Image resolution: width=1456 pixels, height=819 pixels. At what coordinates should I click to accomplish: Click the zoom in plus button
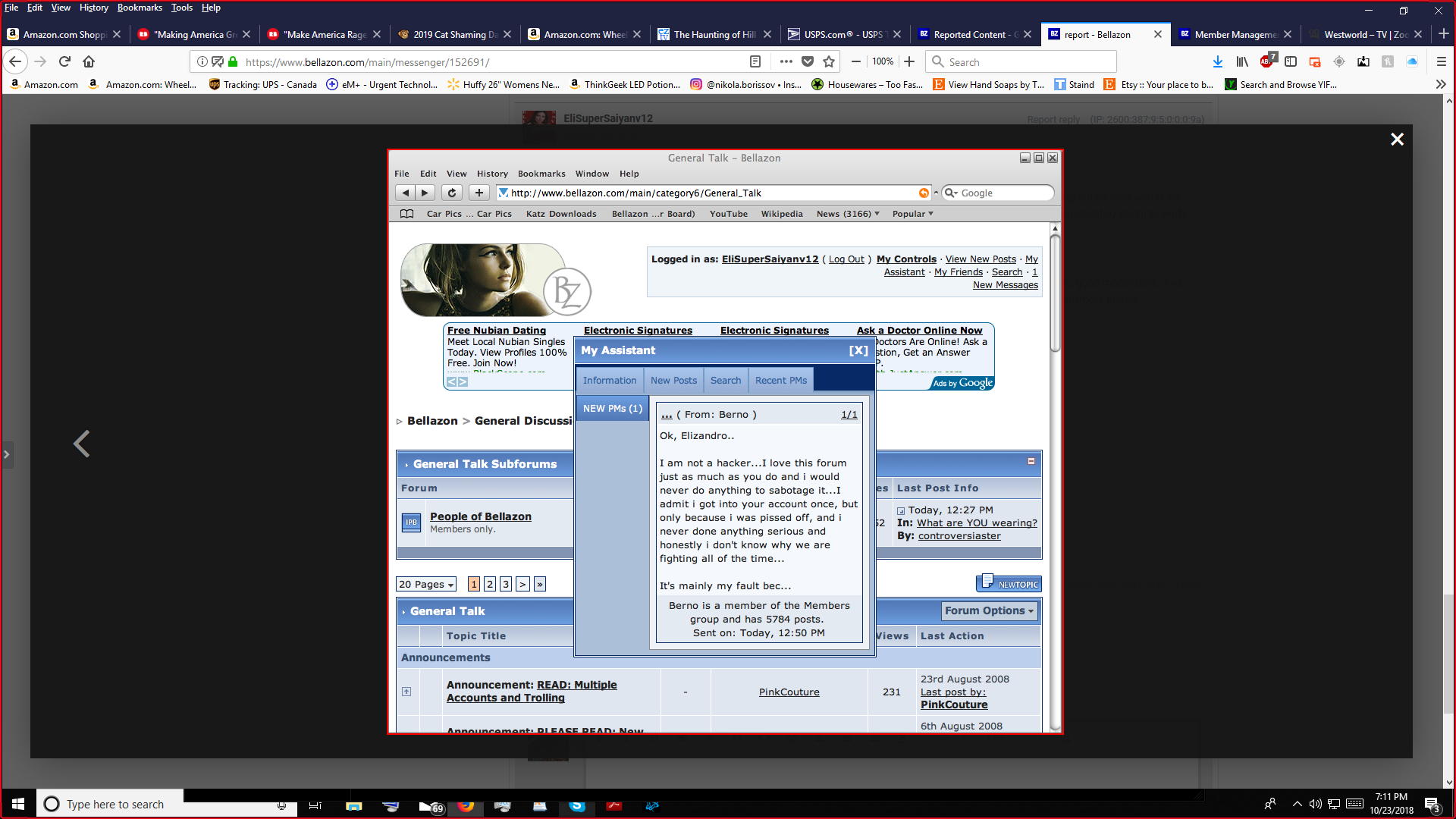[909, 61]
